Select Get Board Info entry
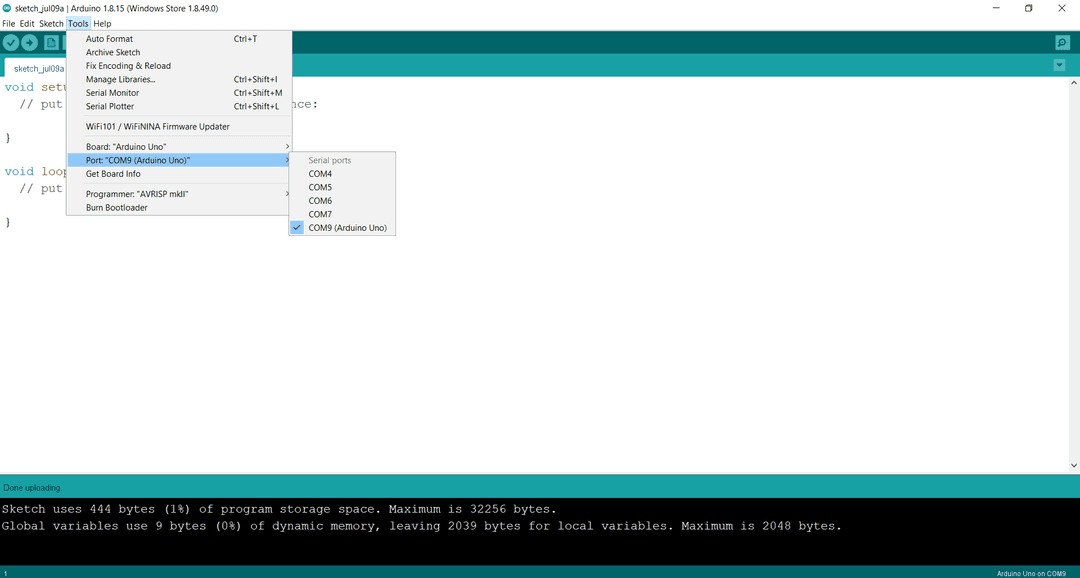 tap(179, 174)
